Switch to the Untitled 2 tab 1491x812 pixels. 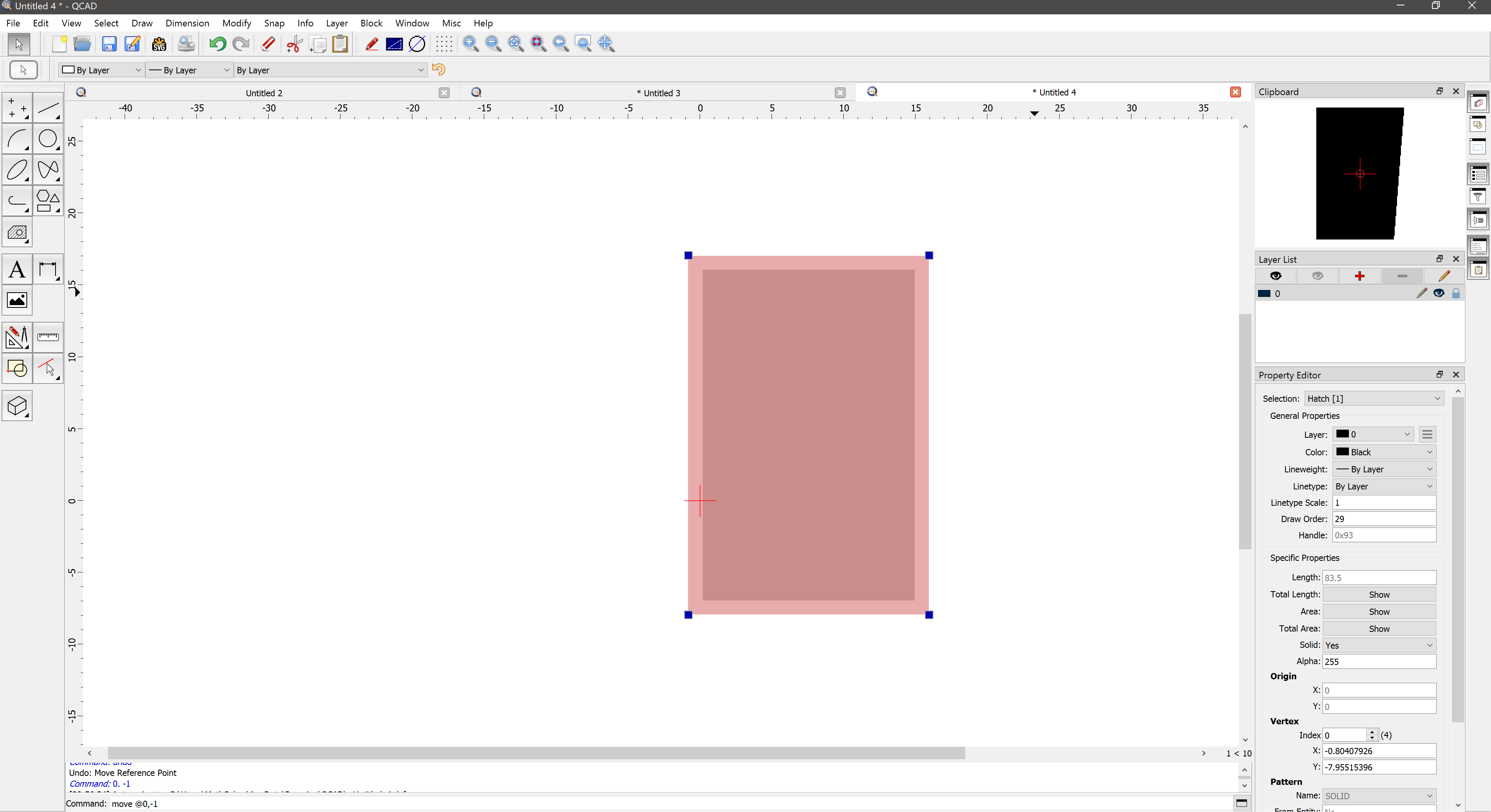point(264,93)
